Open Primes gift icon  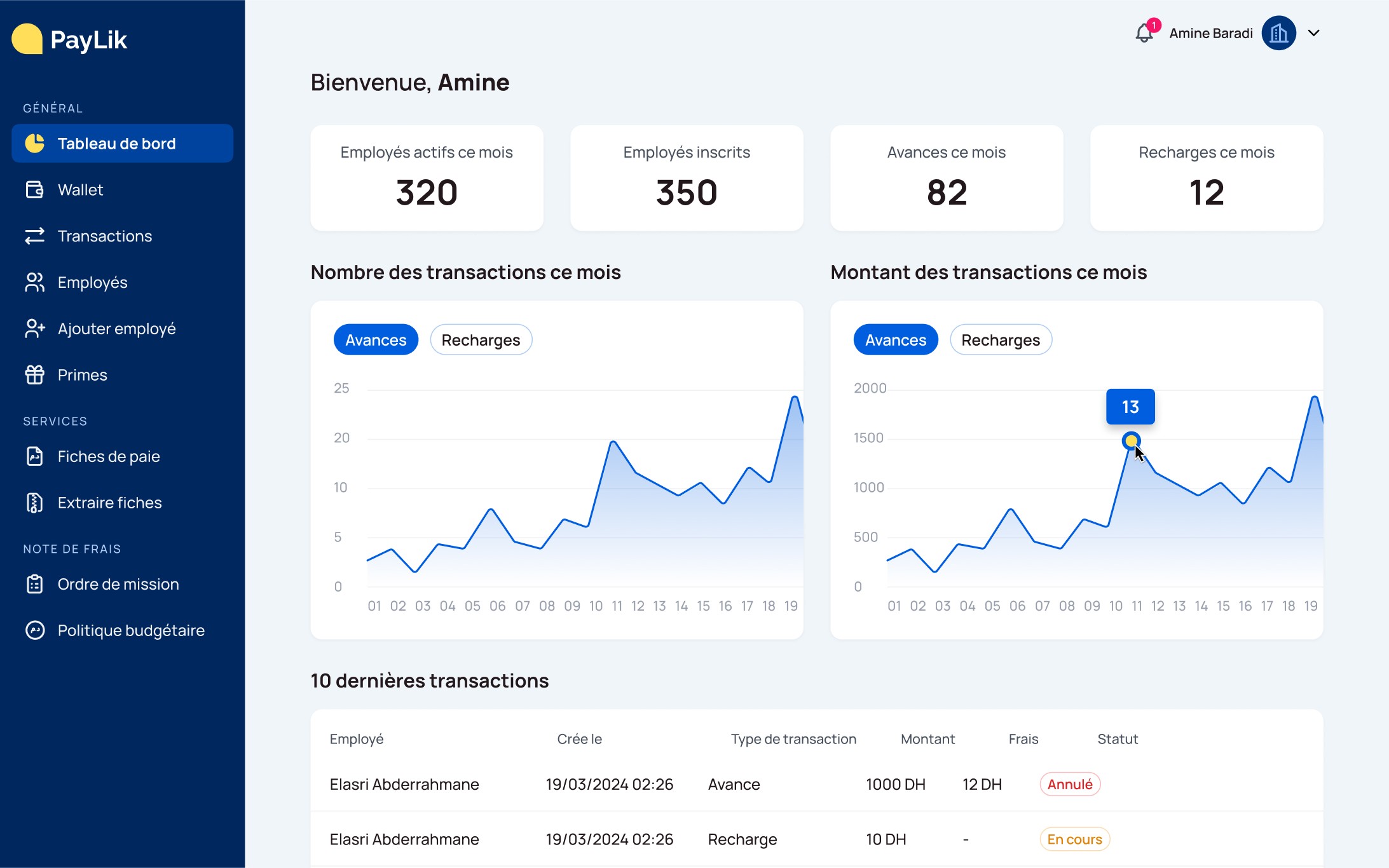click(35, 375)
